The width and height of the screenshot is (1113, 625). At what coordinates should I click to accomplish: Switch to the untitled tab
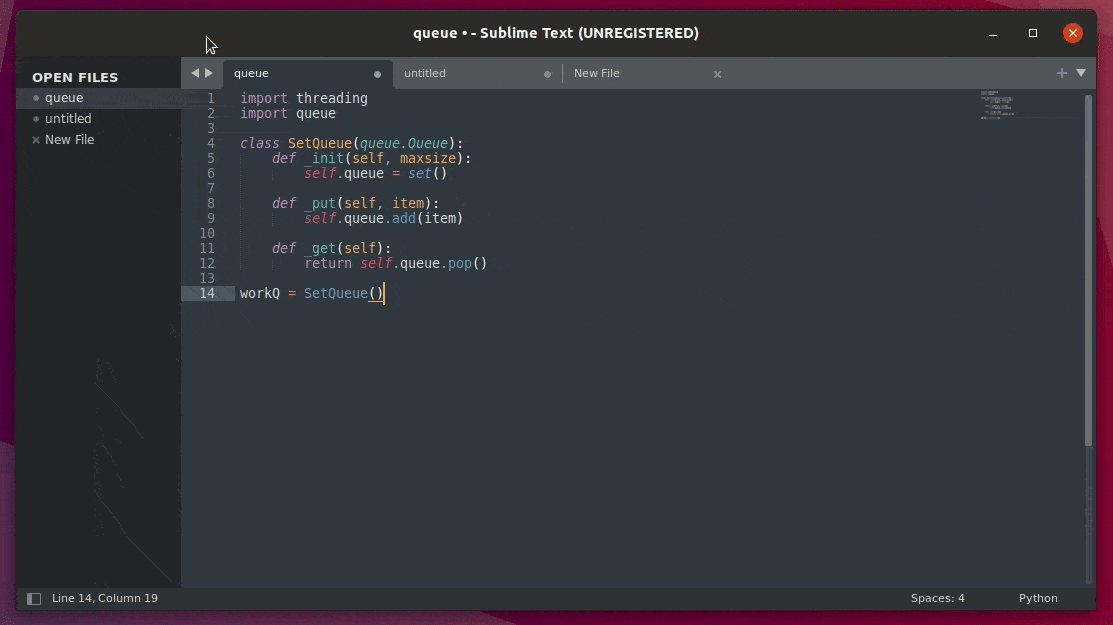click(x=425, y=73)
